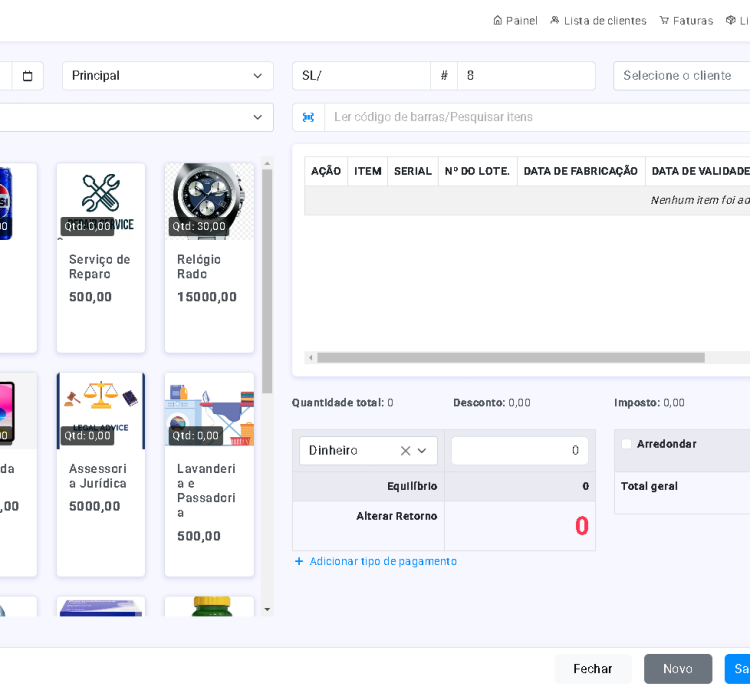Image resolution: width=750 pixels, height=690 pixels.
Task: Go to Painel in top navigation
Action: [515, 20]
